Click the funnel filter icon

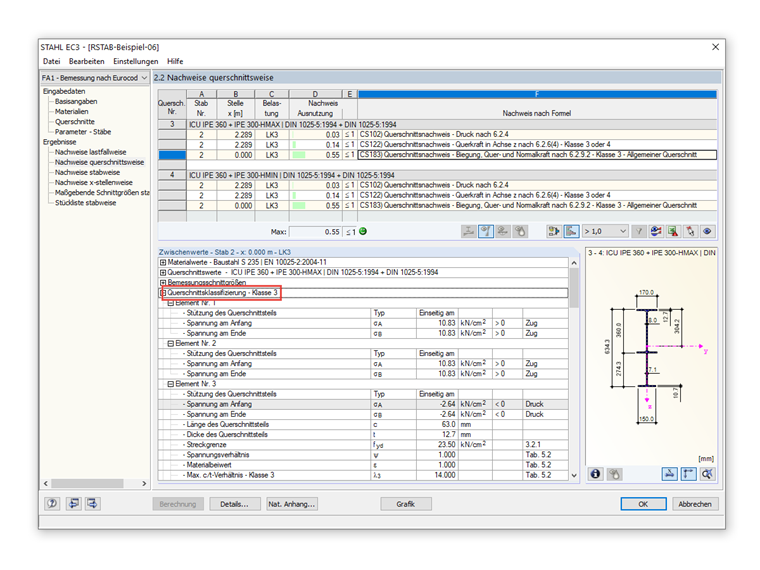click(639, 231)
